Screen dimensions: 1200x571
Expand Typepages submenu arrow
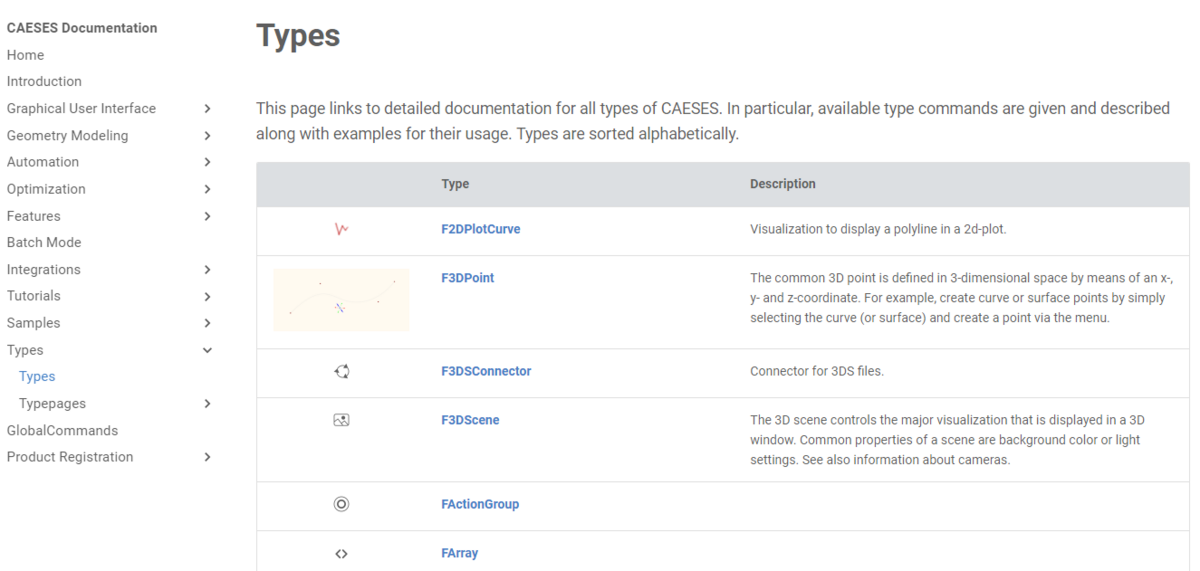(x=207, y=403)
